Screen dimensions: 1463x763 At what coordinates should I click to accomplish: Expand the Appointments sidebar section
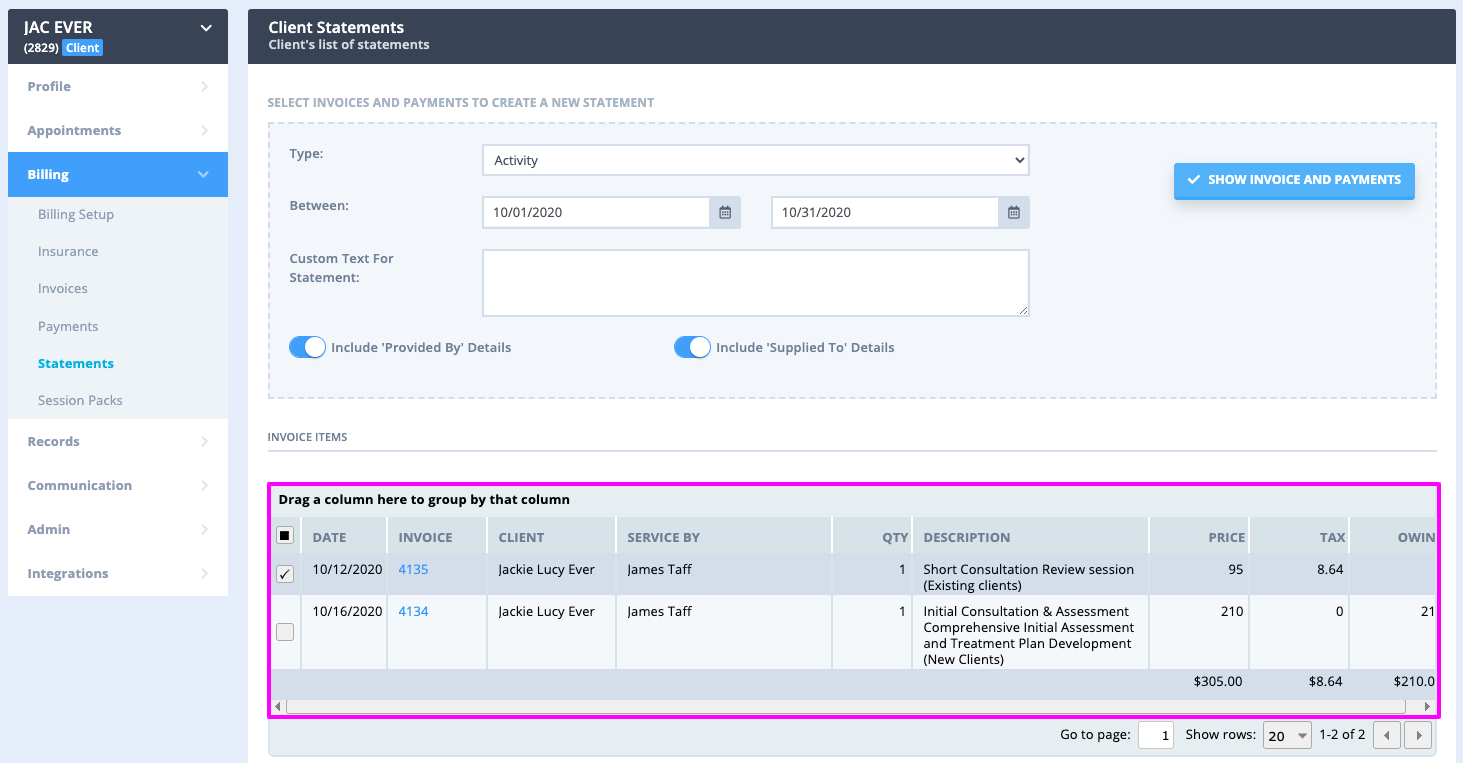118,131
